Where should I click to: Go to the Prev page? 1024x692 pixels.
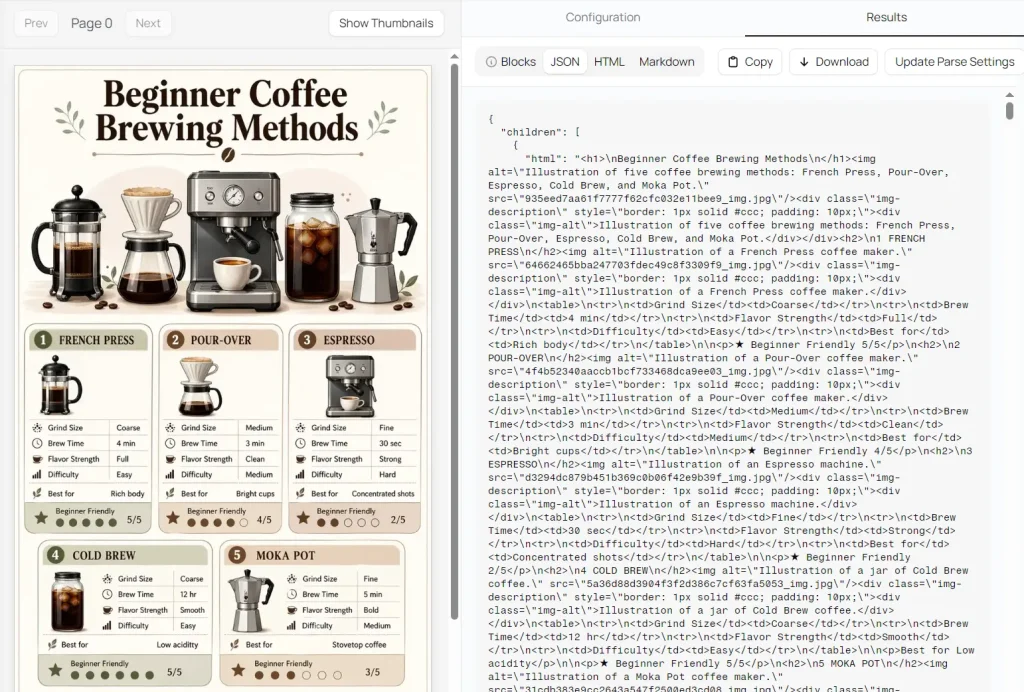(x=36, y=23)
